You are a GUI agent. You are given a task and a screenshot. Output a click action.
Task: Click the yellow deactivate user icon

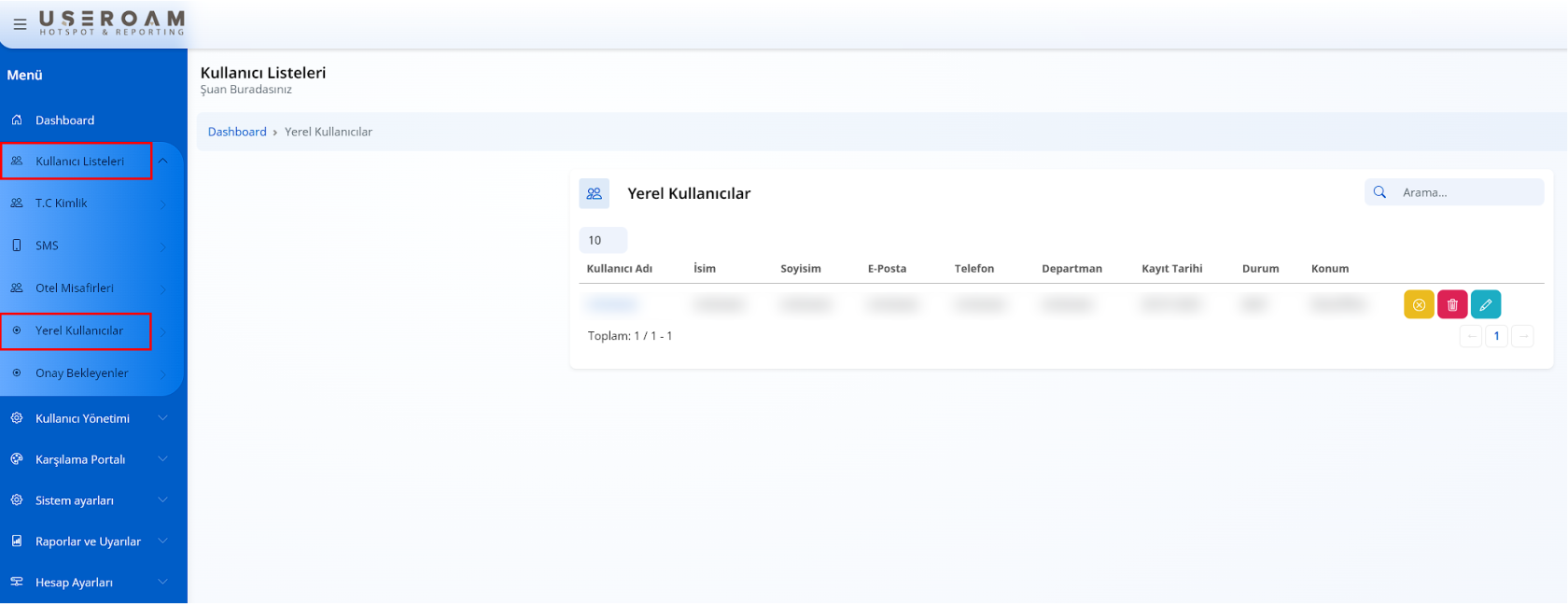click(x=1418, y=304)
